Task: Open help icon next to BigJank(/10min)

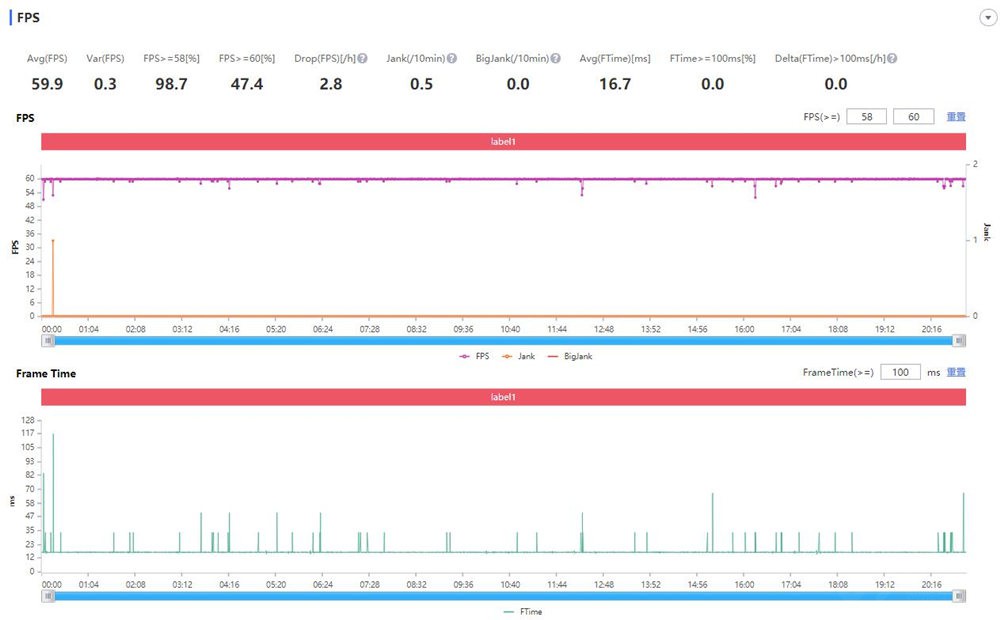Action: point(555,58)
